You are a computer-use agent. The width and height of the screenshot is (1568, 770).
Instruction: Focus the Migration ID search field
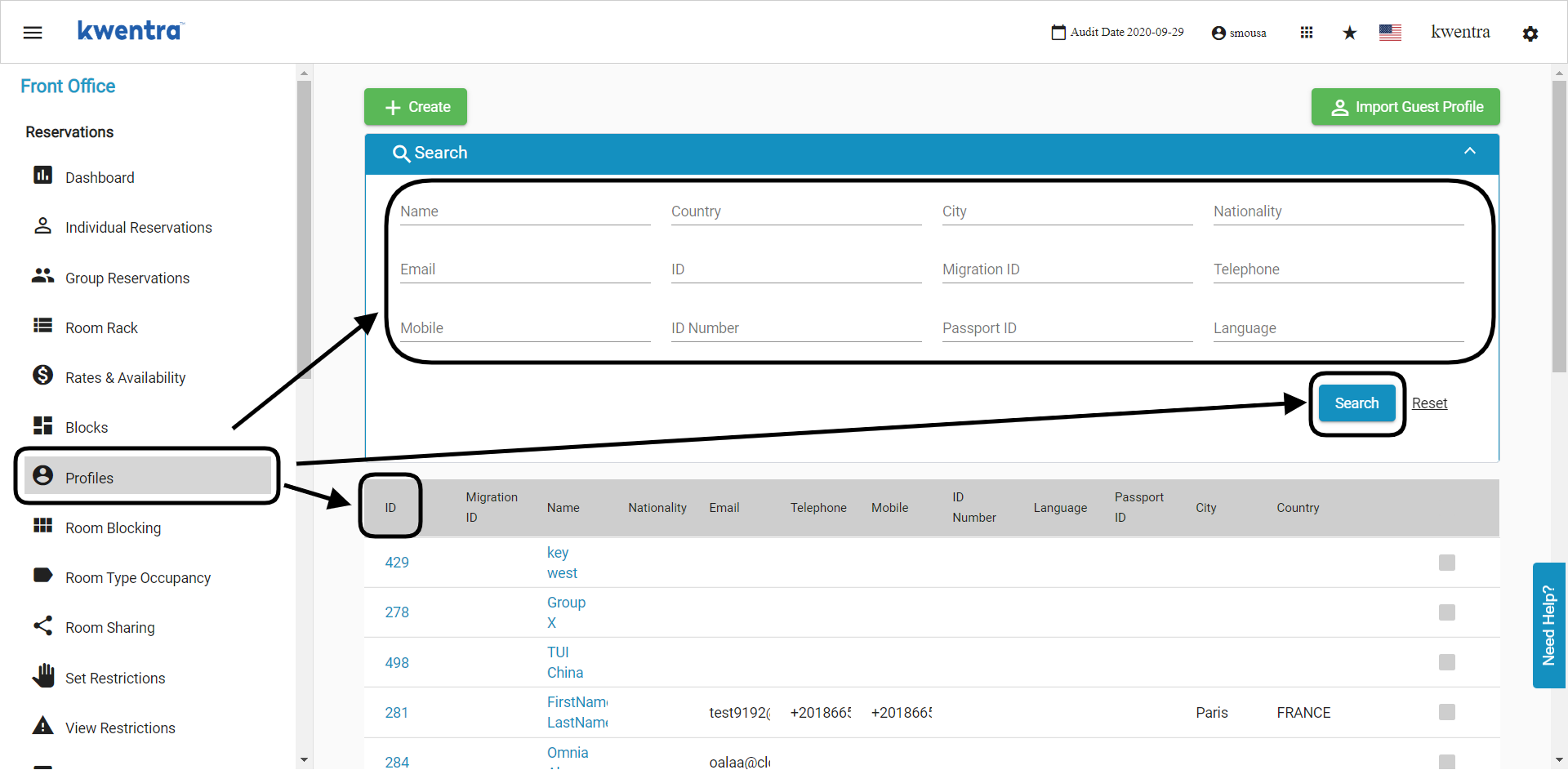[x=1067, y=269]
